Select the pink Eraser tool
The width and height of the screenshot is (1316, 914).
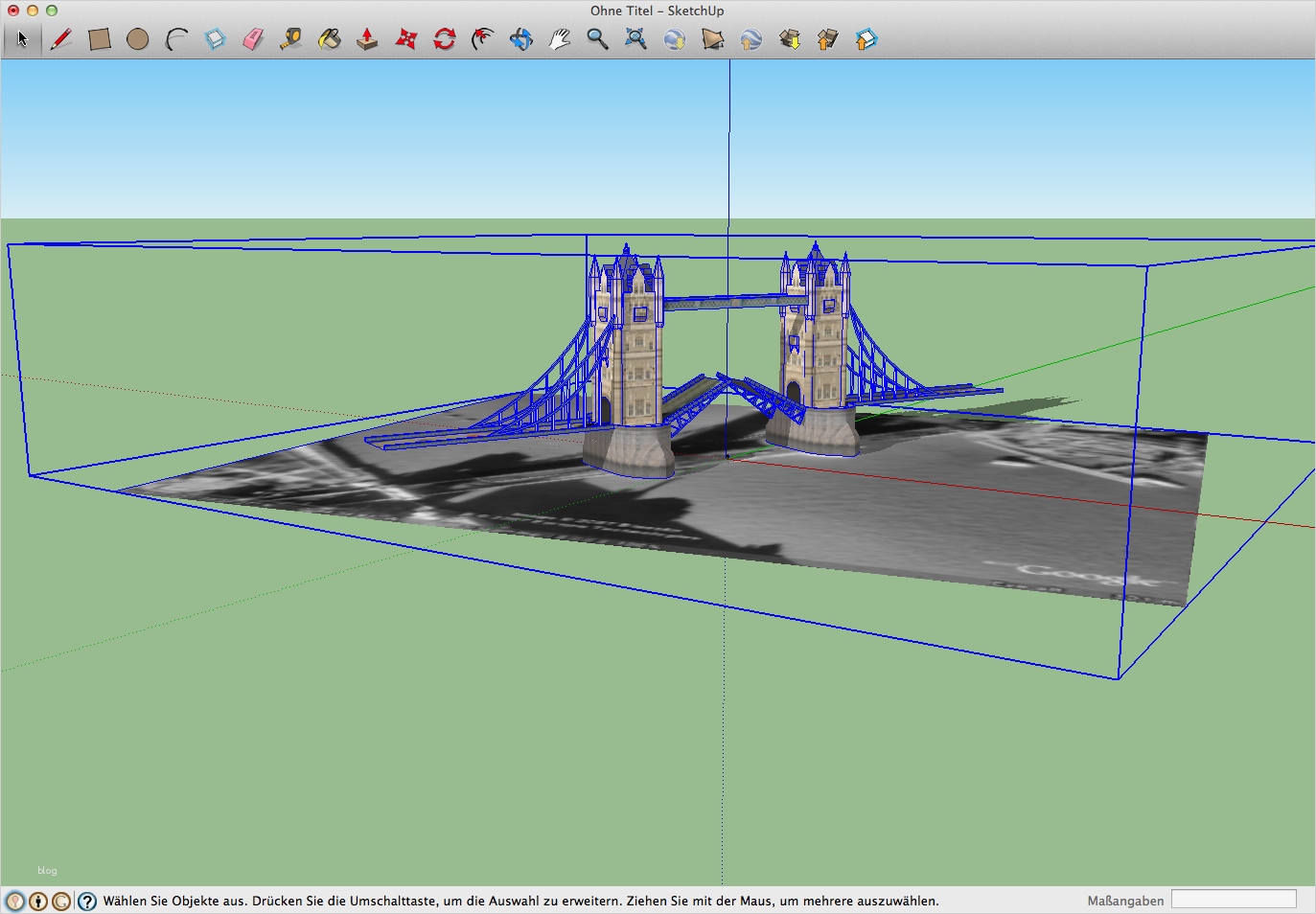(253, 39)
